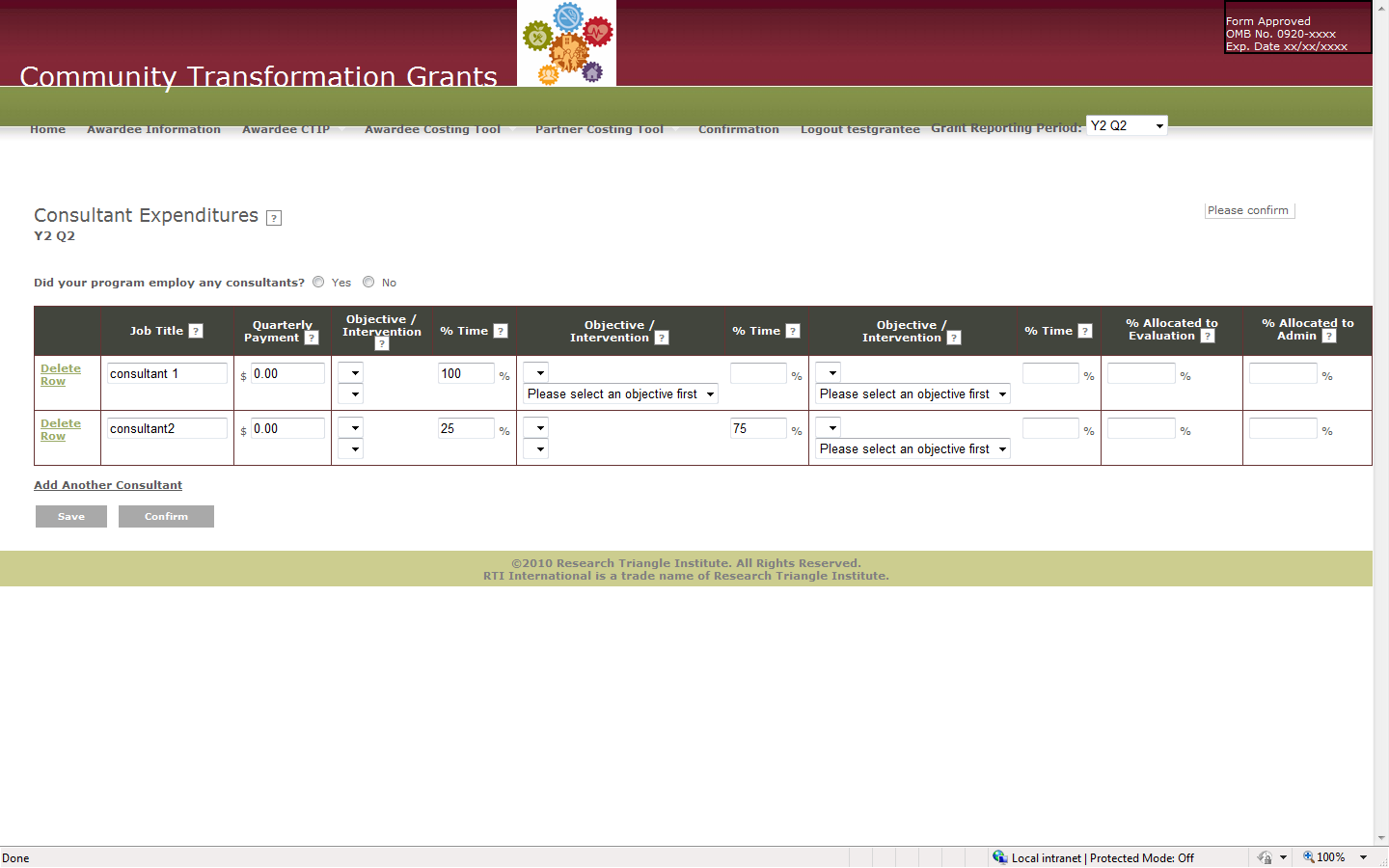The height and width of the screenshot is (868, 1389).
Task: Click the Please confirm status box
Action: click(1249, 210)
